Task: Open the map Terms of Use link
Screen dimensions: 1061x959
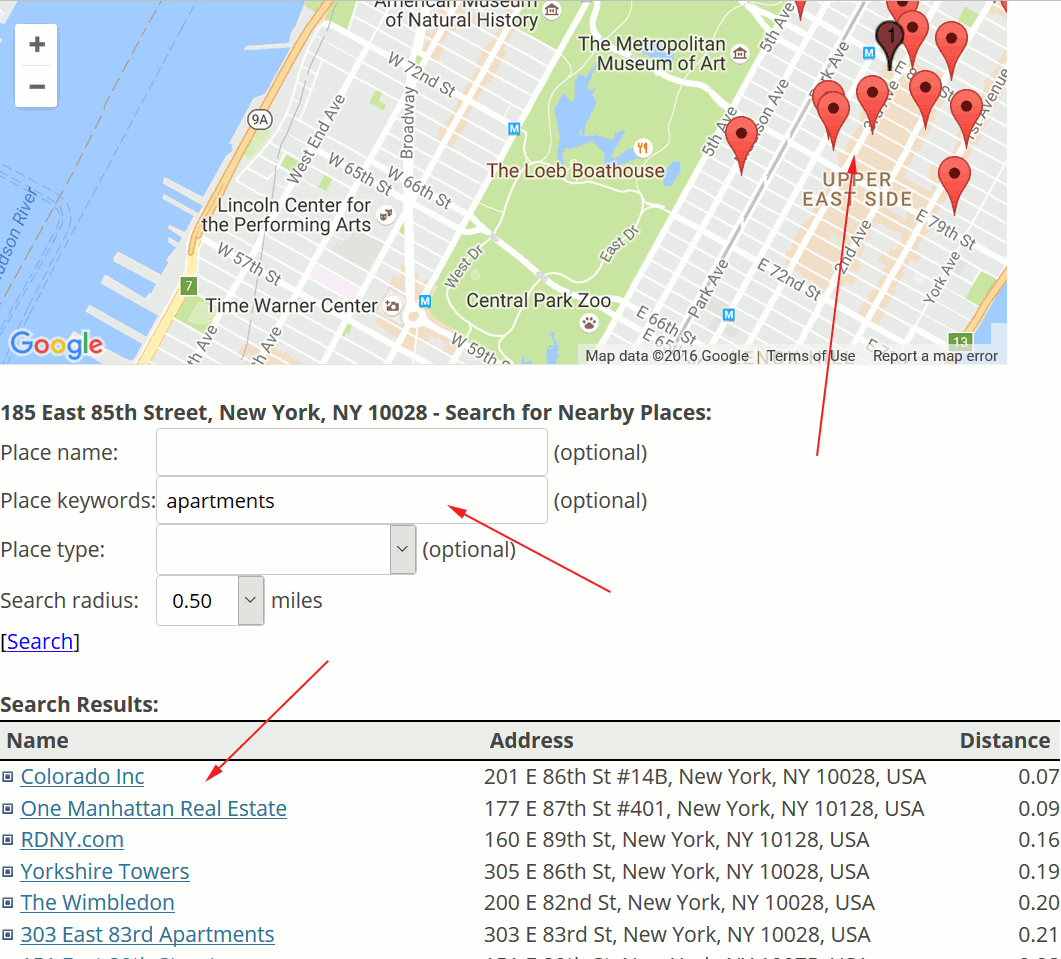Action: tap(811, 356)
